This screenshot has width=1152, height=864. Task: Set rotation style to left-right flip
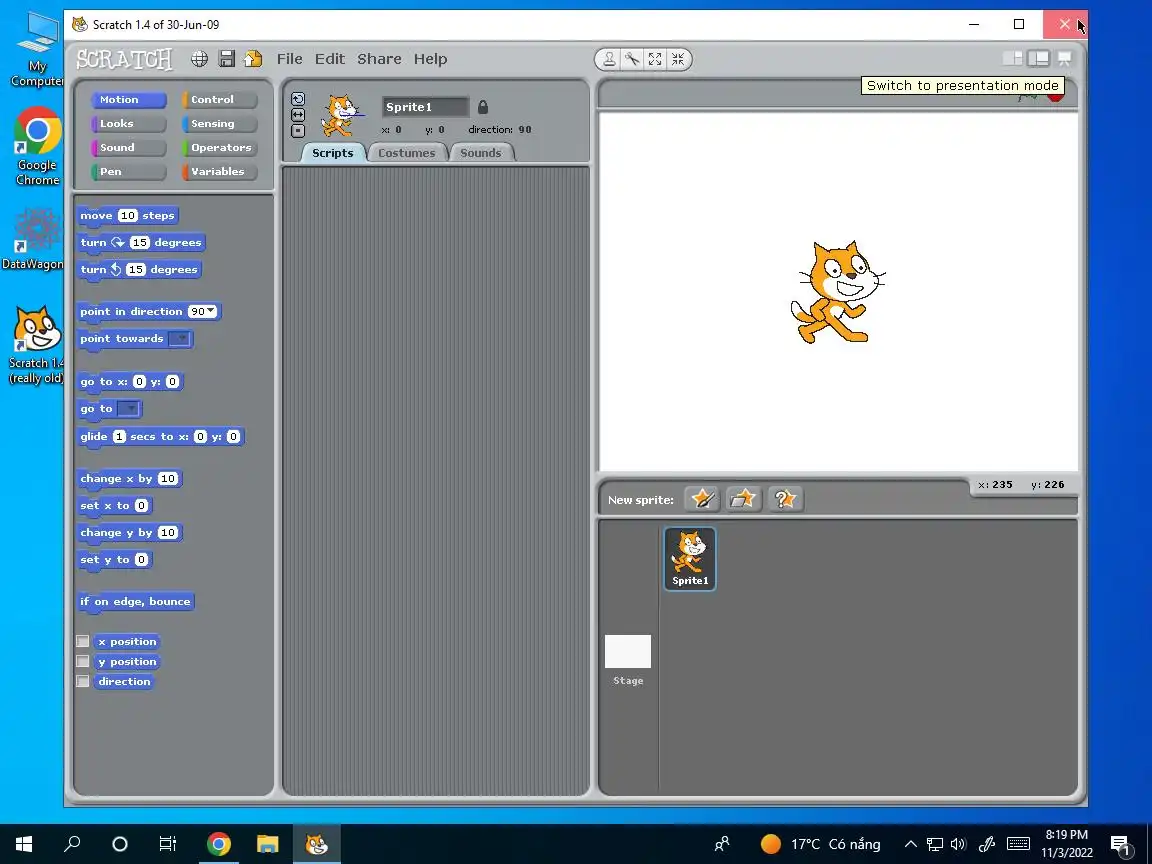pyautogui.click(x=298, y=115)
